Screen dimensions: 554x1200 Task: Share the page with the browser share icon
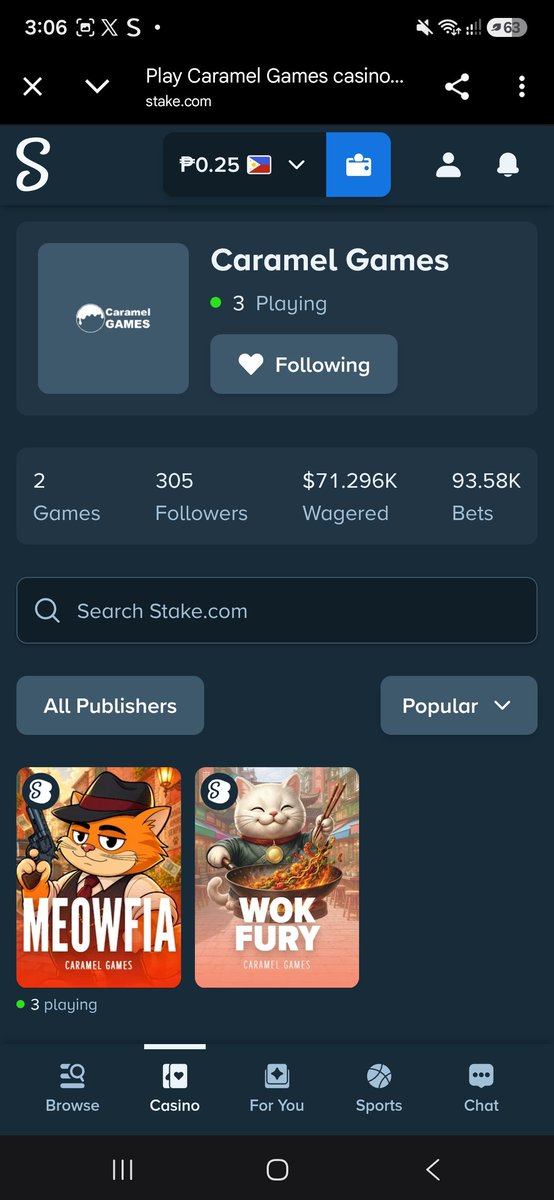(x=457, y=87)
